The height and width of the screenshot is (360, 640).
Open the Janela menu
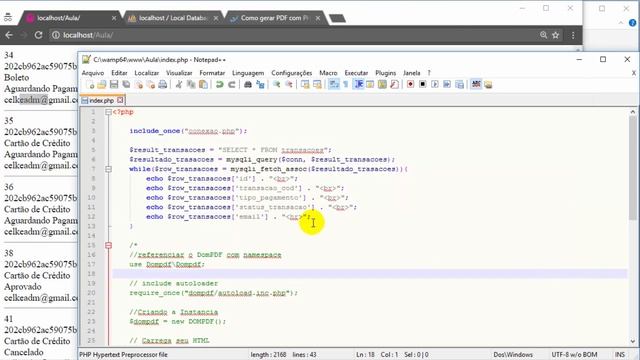(411, 73)
